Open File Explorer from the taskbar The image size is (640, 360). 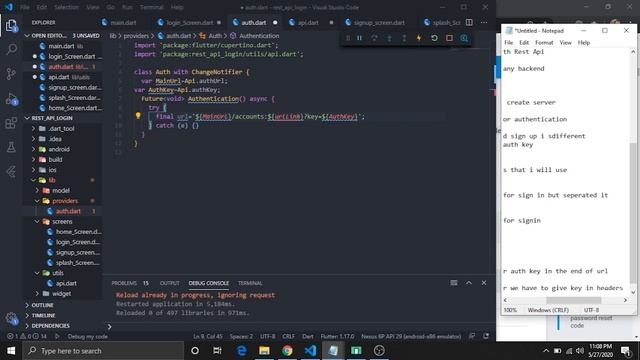click(264, 351)
